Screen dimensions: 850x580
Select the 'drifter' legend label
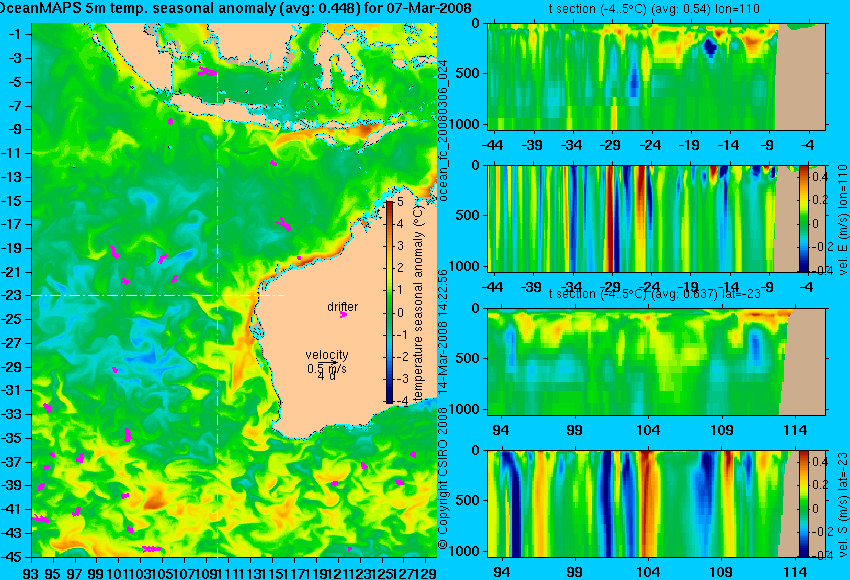point(343,306)
